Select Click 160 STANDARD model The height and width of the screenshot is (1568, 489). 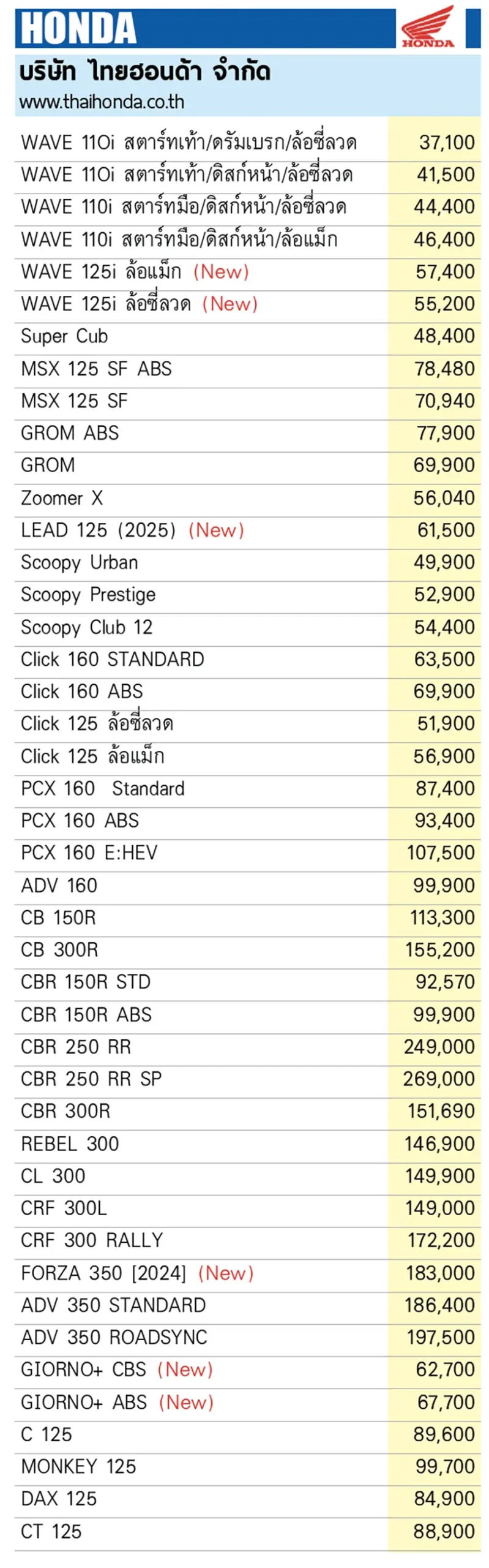113,660
